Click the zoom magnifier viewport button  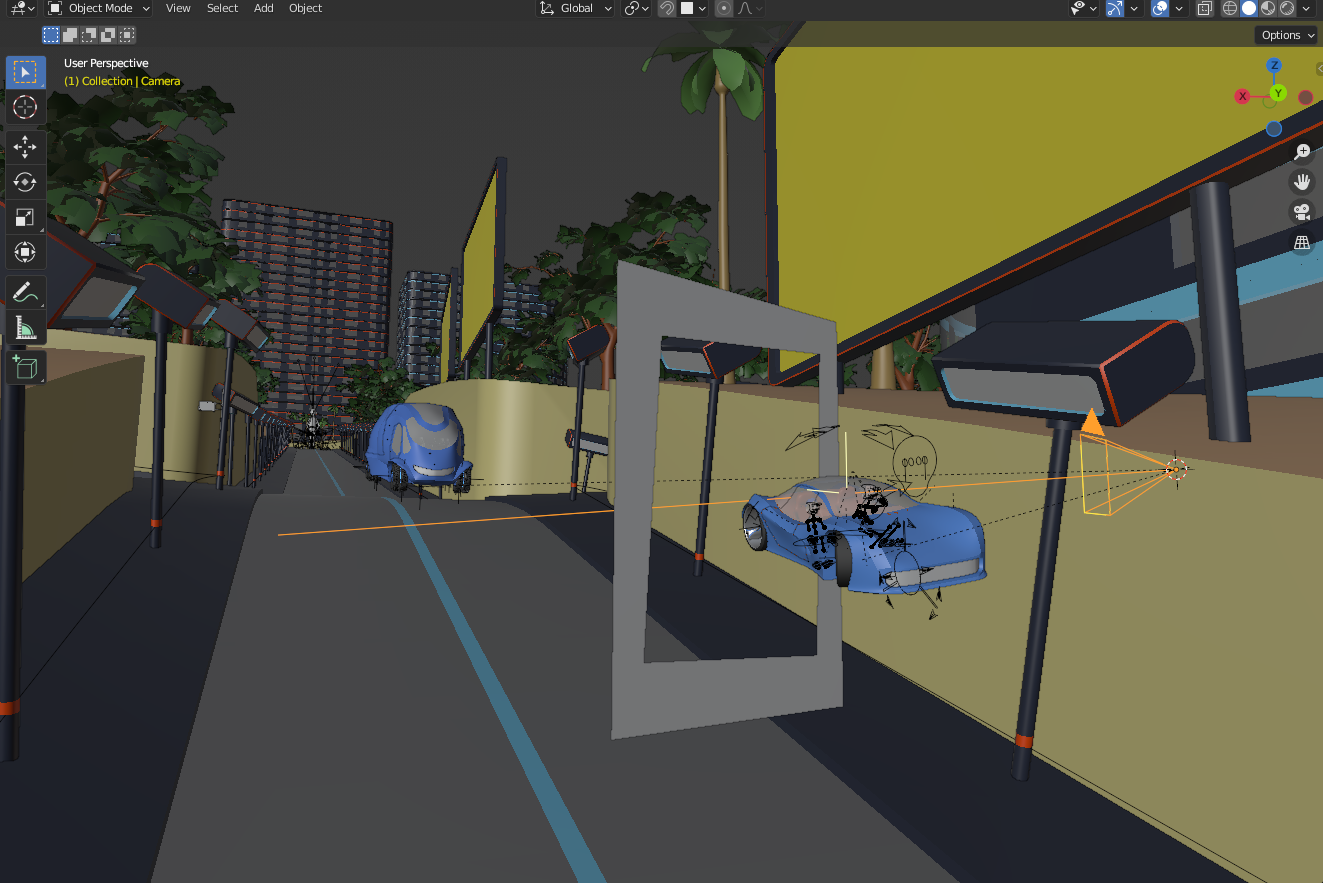(x=1302, y=152)
